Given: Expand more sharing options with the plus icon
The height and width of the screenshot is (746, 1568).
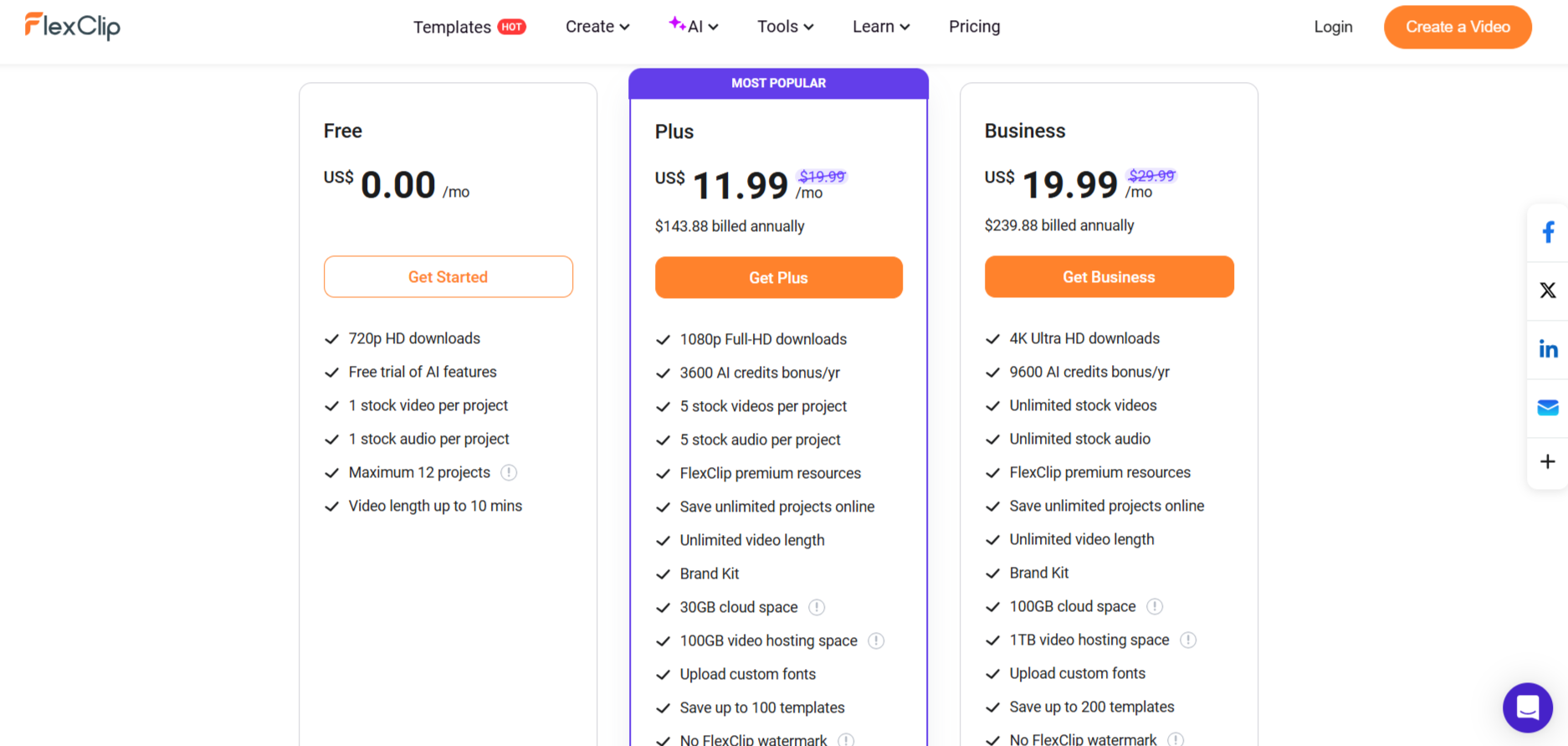Looking at the screenshot, I should tap(1549, 461).
